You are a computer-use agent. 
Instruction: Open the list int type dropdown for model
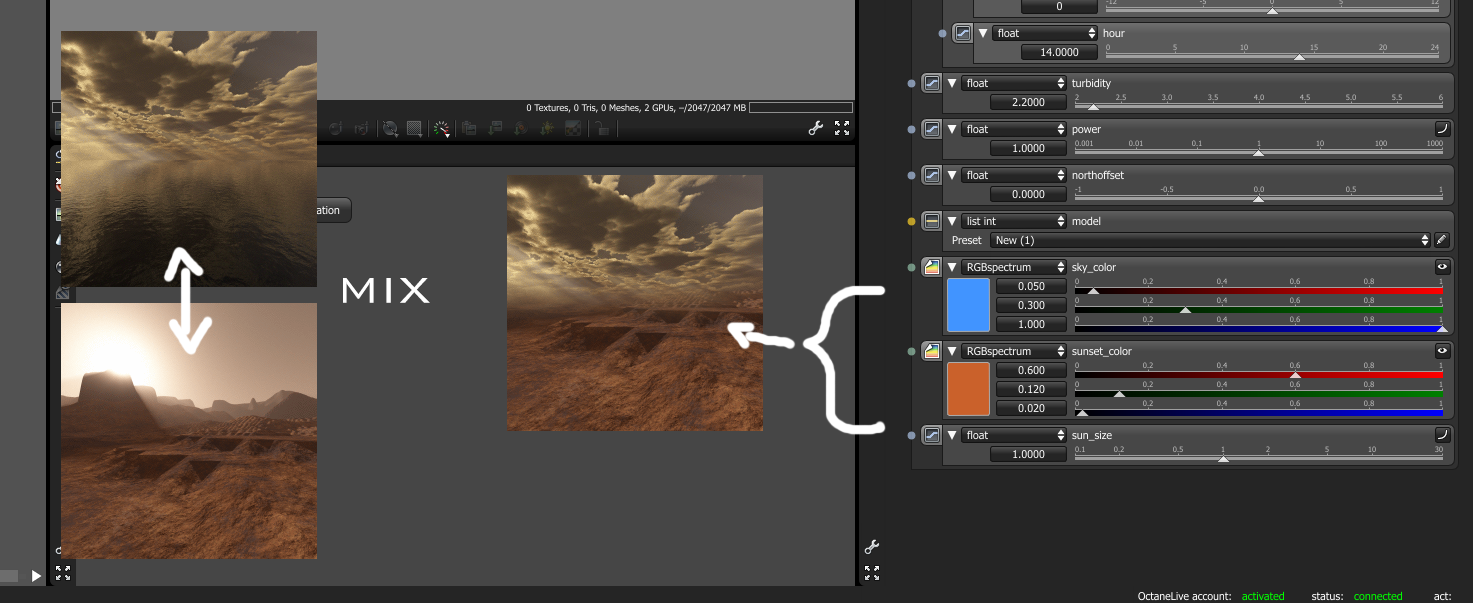pos(1014,221)
